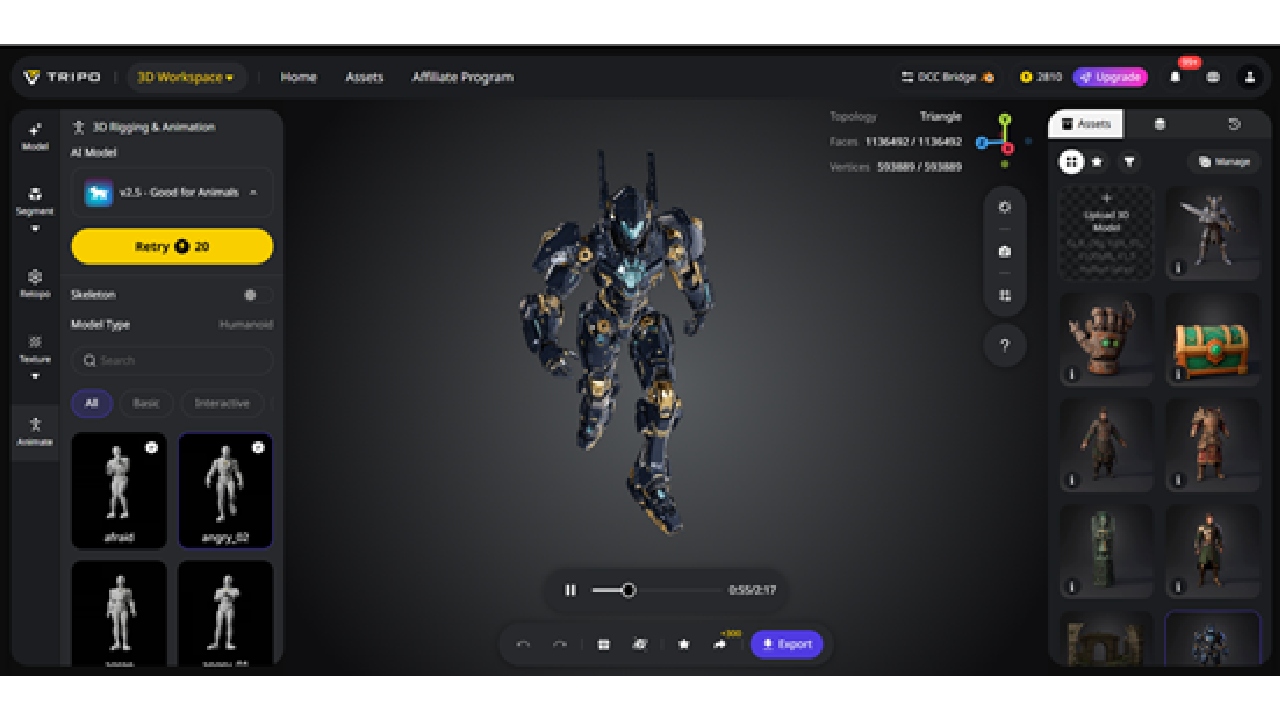Toggle the Skeleton switch
Viewport: 1280px width, 720px height.
[256, 295]
